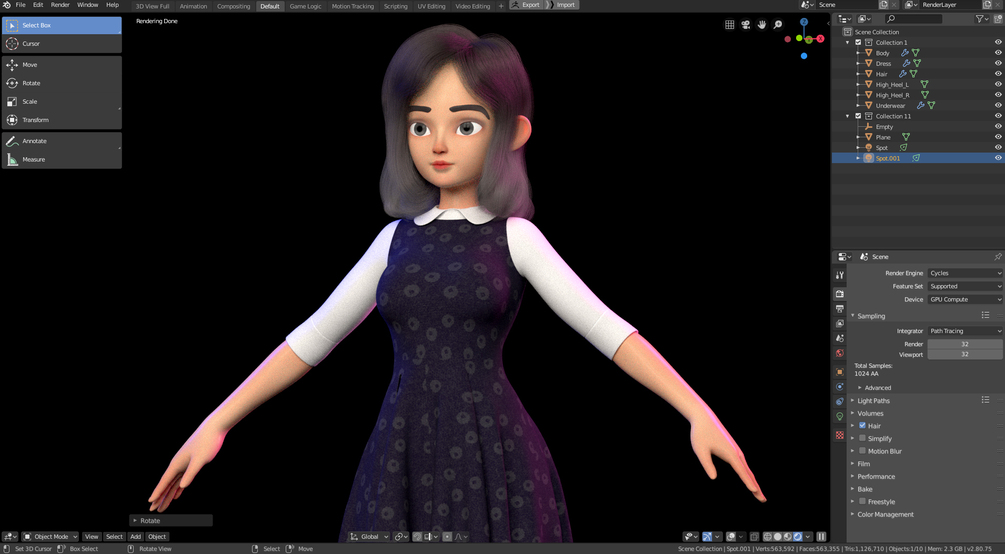
Task: Activate the Measure tool
Action: point(62,159)
